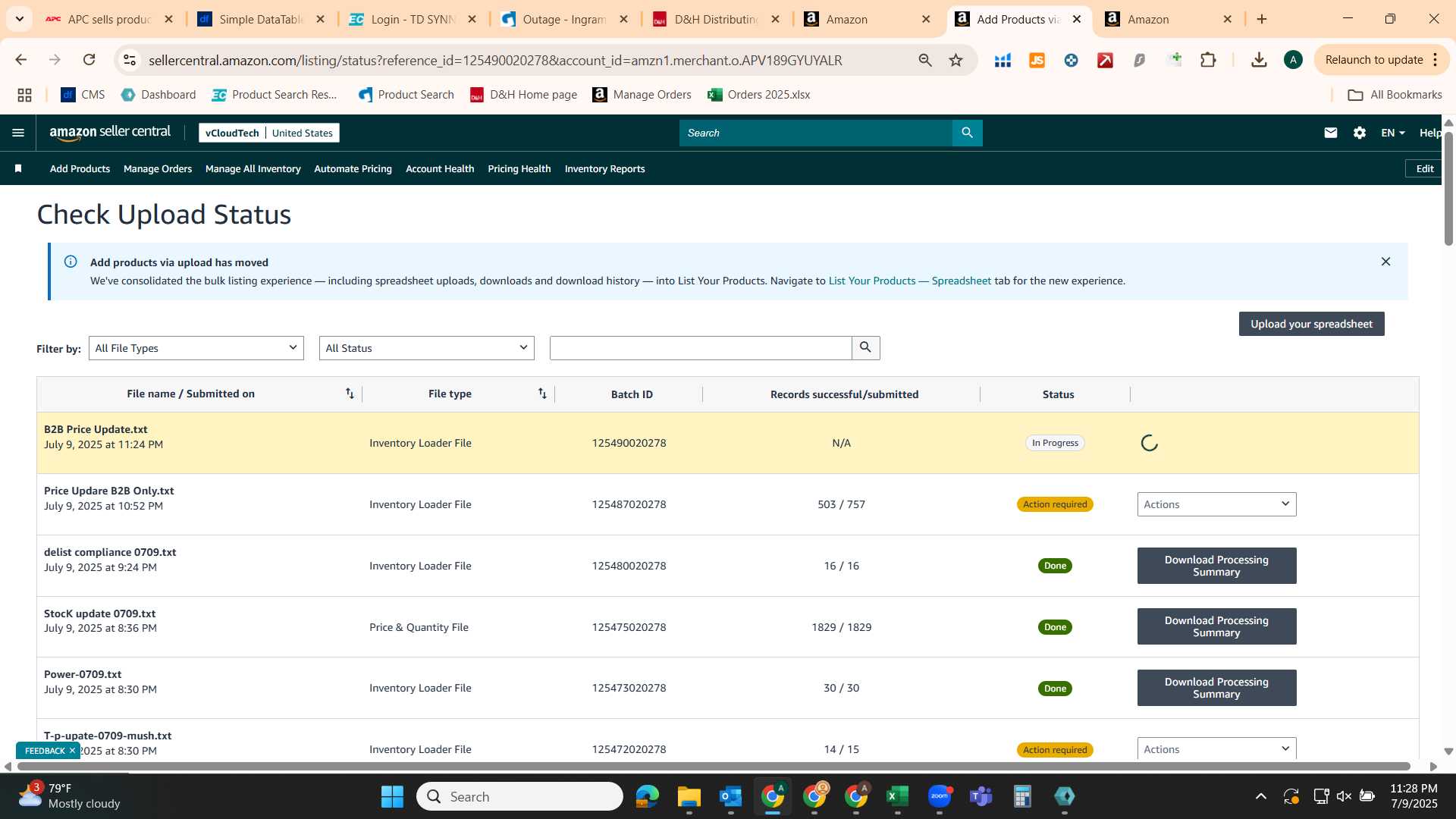Viewport: 1456px width, 819px height.
Task: Open Chrome downloads icon
Action: coord(1259,60)
